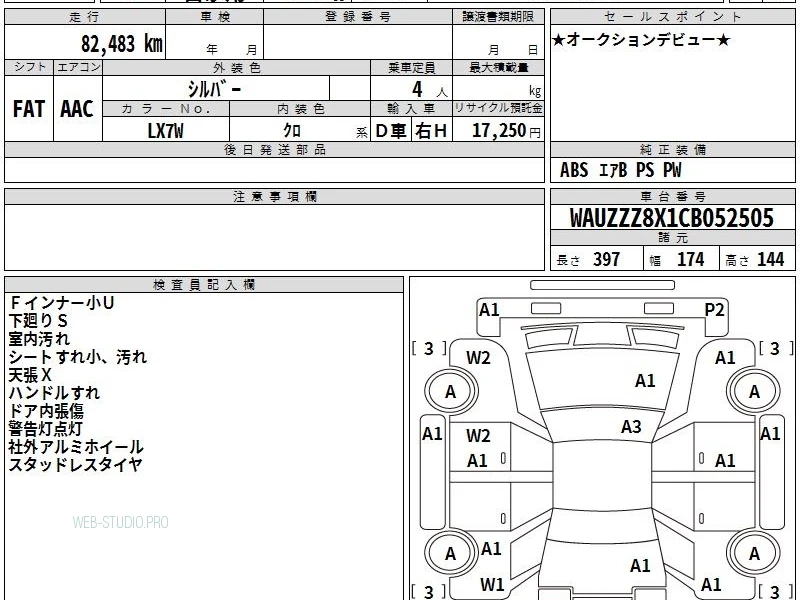This screenshot has width=800, height=600.
Task: Select the note スタッドレスタイヤ
Action: [76, 464]
